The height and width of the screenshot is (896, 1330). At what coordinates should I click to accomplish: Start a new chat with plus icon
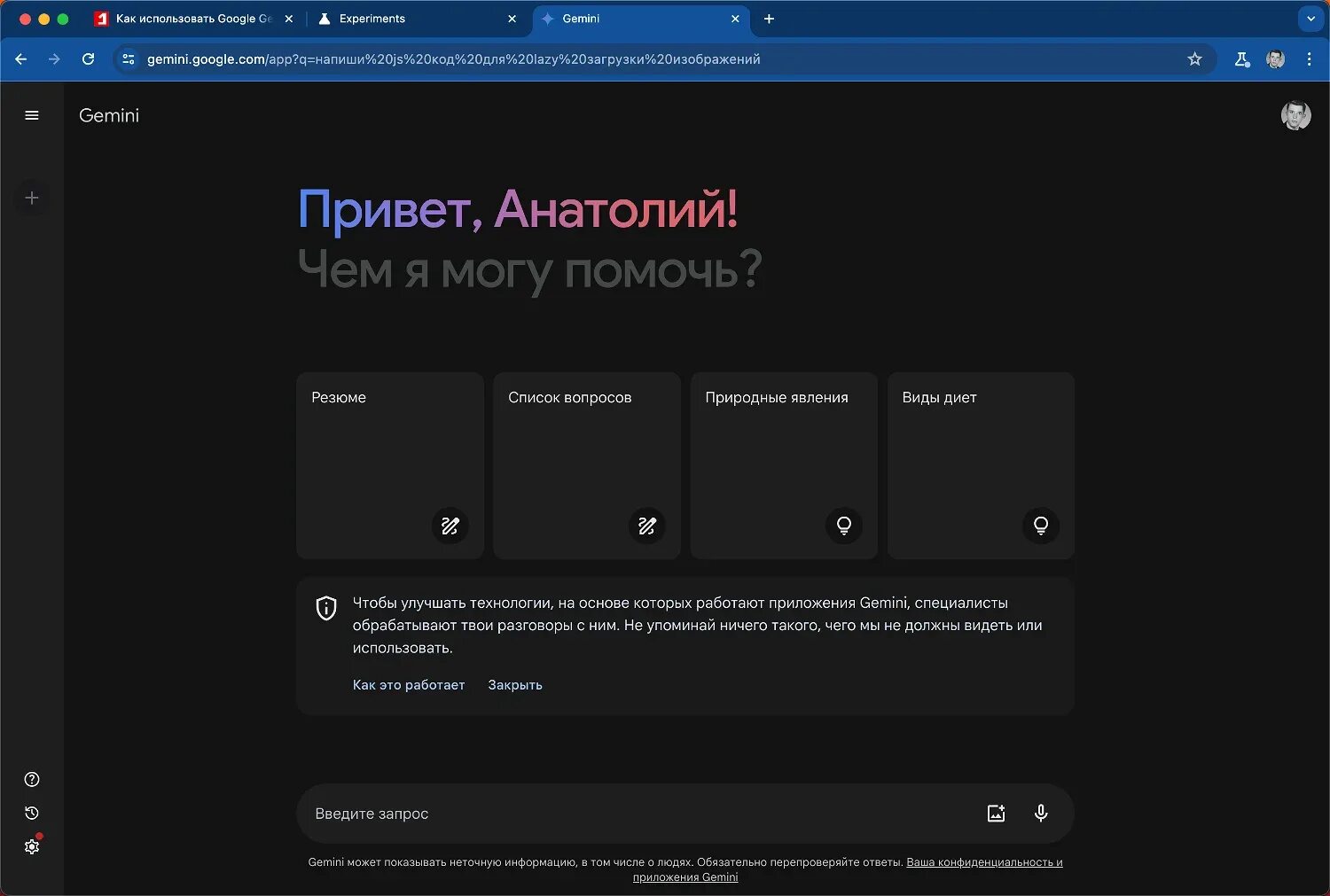pyautogui.click(x=32, y=199)
